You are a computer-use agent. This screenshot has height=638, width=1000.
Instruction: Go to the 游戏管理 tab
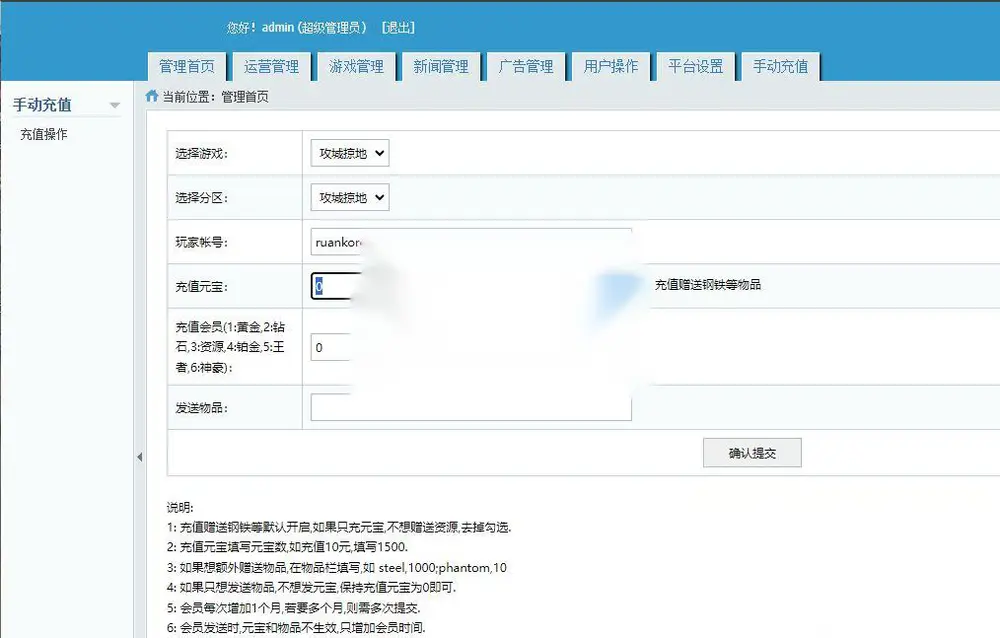click(x=357, y=66)
